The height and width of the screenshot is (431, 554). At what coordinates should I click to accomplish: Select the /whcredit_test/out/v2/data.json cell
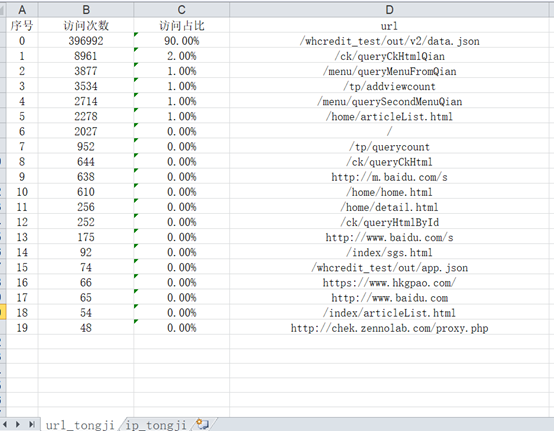(389, 41)
